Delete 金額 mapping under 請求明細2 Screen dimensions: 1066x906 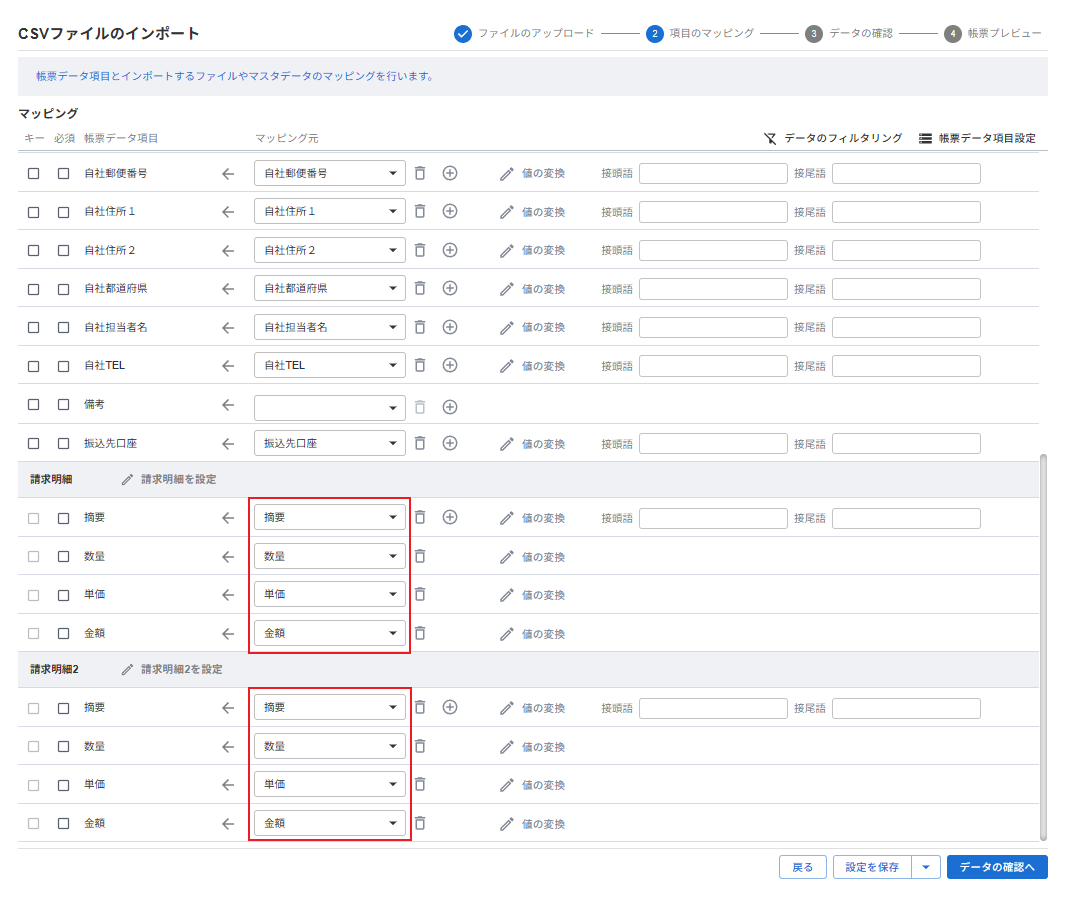420,823
